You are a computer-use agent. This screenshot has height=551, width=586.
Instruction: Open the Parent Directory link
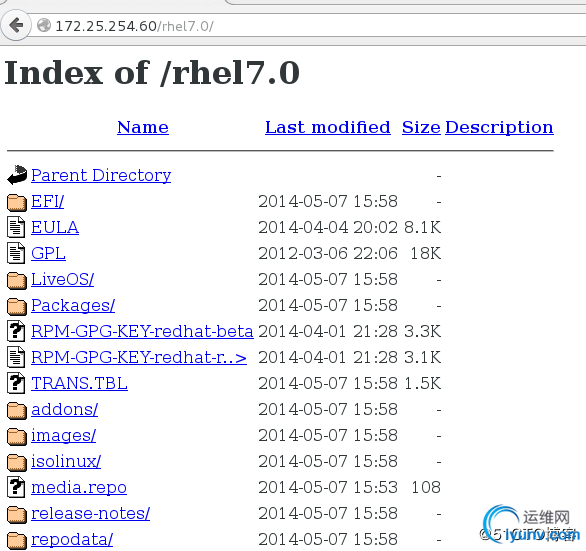click(101, 175)
